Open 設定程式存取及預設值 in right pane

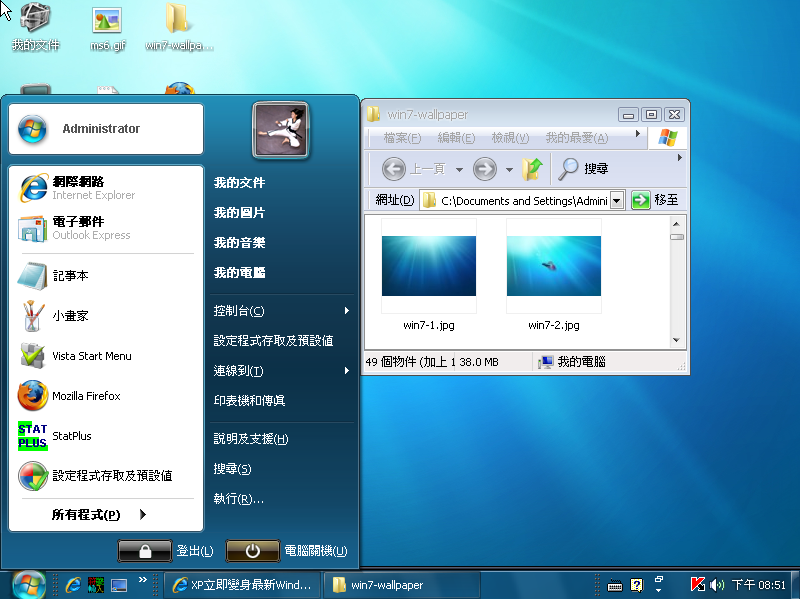point(273,341)
